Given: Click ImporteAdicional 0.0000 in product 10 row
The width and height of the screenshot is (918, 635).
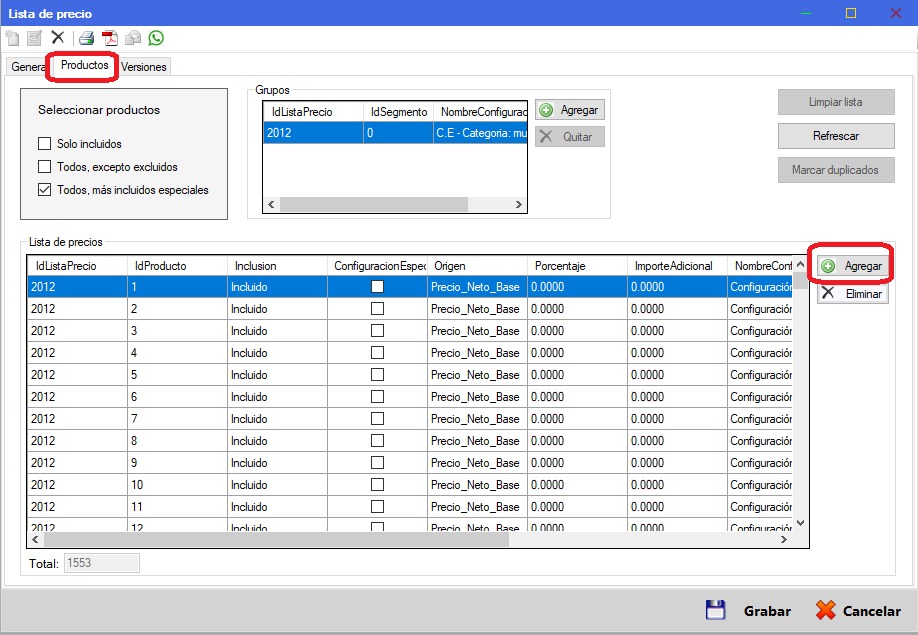Looking at the screenshot, I should [677, 485].
